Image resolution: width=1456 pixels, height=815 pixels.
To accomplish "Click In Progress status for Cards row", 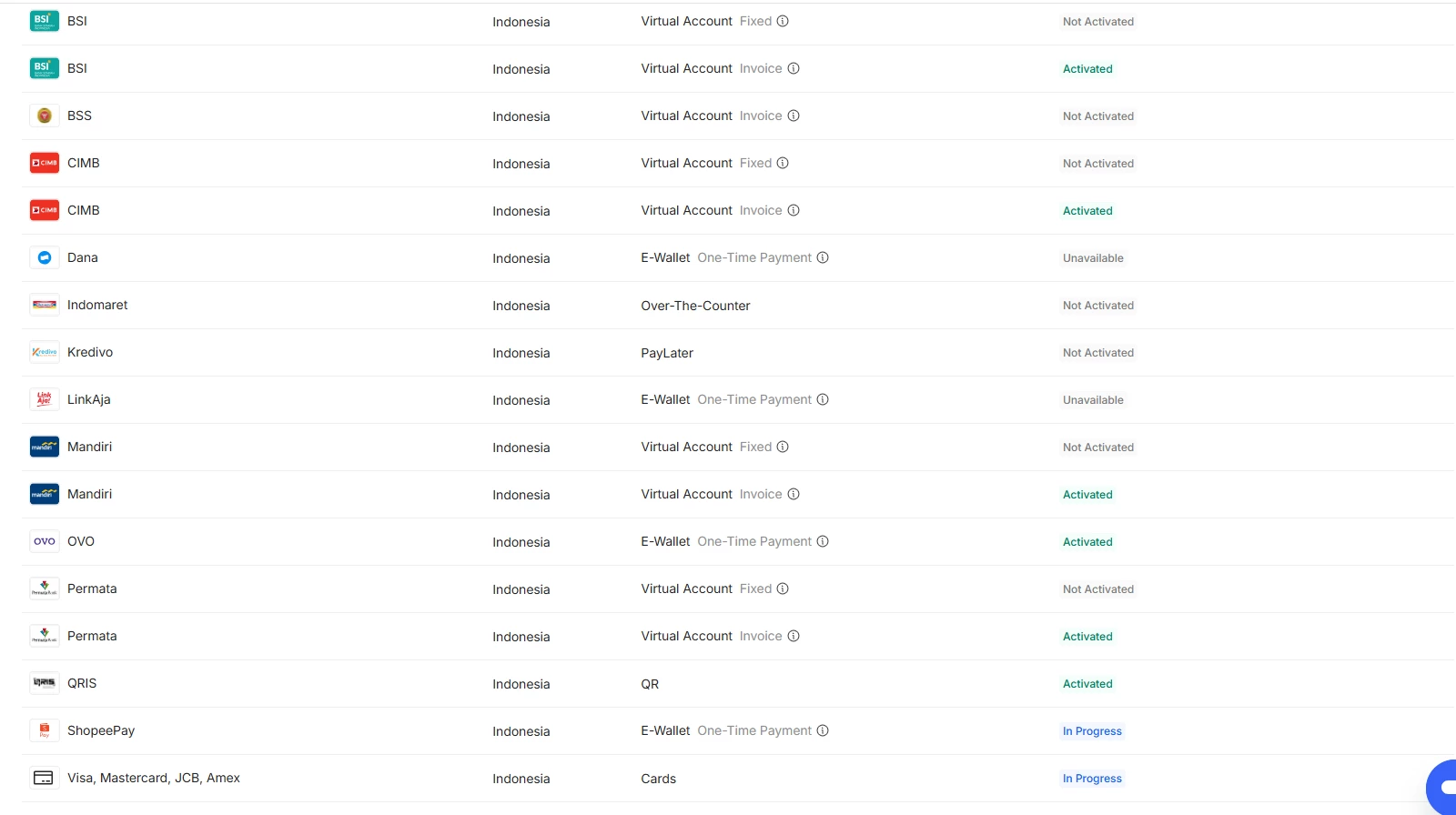I will coord(1092,779).
